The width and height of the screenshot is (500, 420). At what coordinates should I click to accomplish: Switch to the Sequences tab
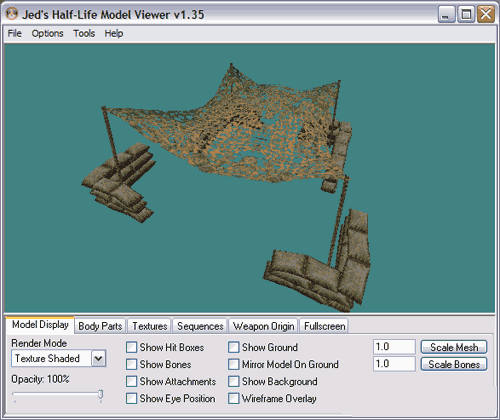point(200,326)
